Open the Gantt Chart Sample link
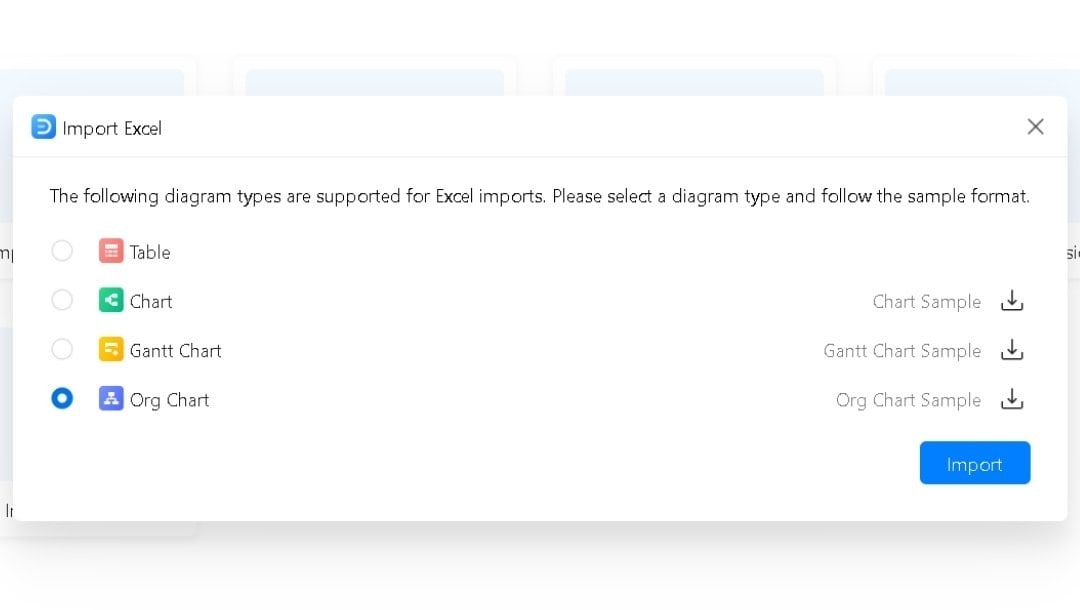1080x610 pixels. coord(901,350)
